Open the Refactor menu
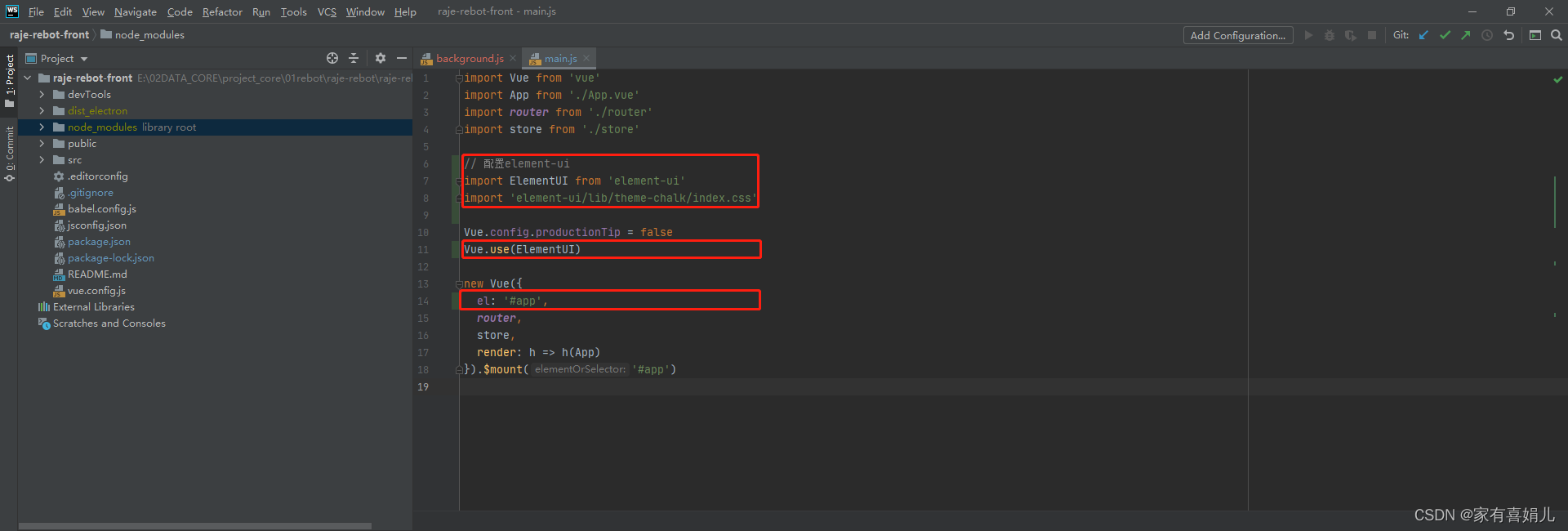Screen dimensions: 1568x531 click(x=222, y=11)
